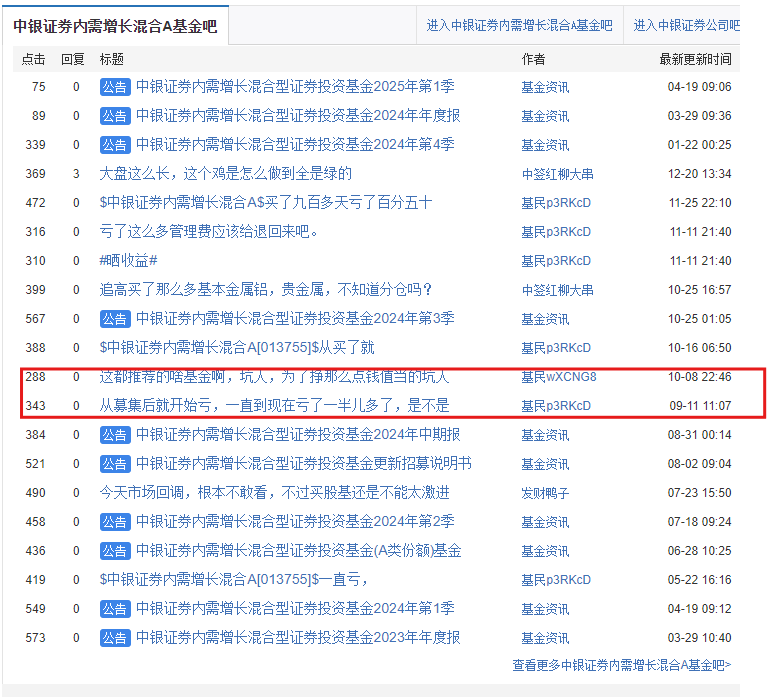767x697 pixels.
Task: Click the 回复 column header
Action: coord(73,59)
